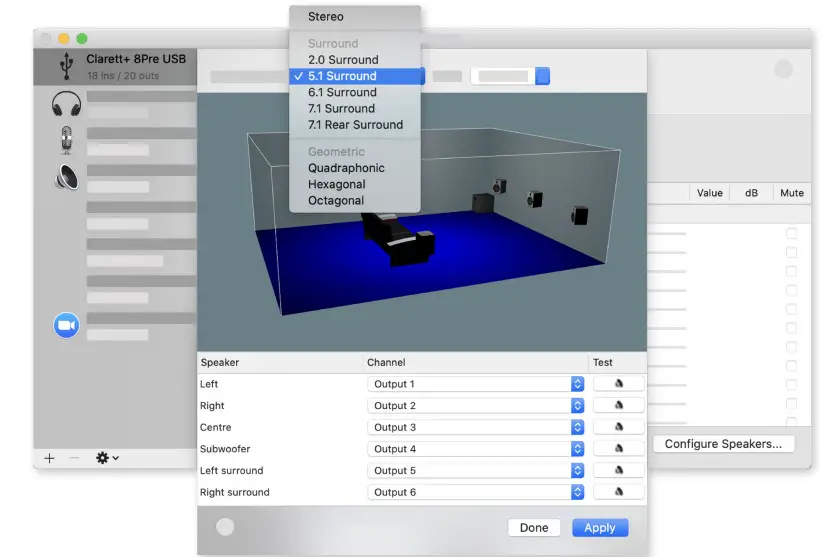Viewport: 836px width, 557px height.
Task: Open the Subwoofer channel dropdown
Action: click(x=476, y=449)
